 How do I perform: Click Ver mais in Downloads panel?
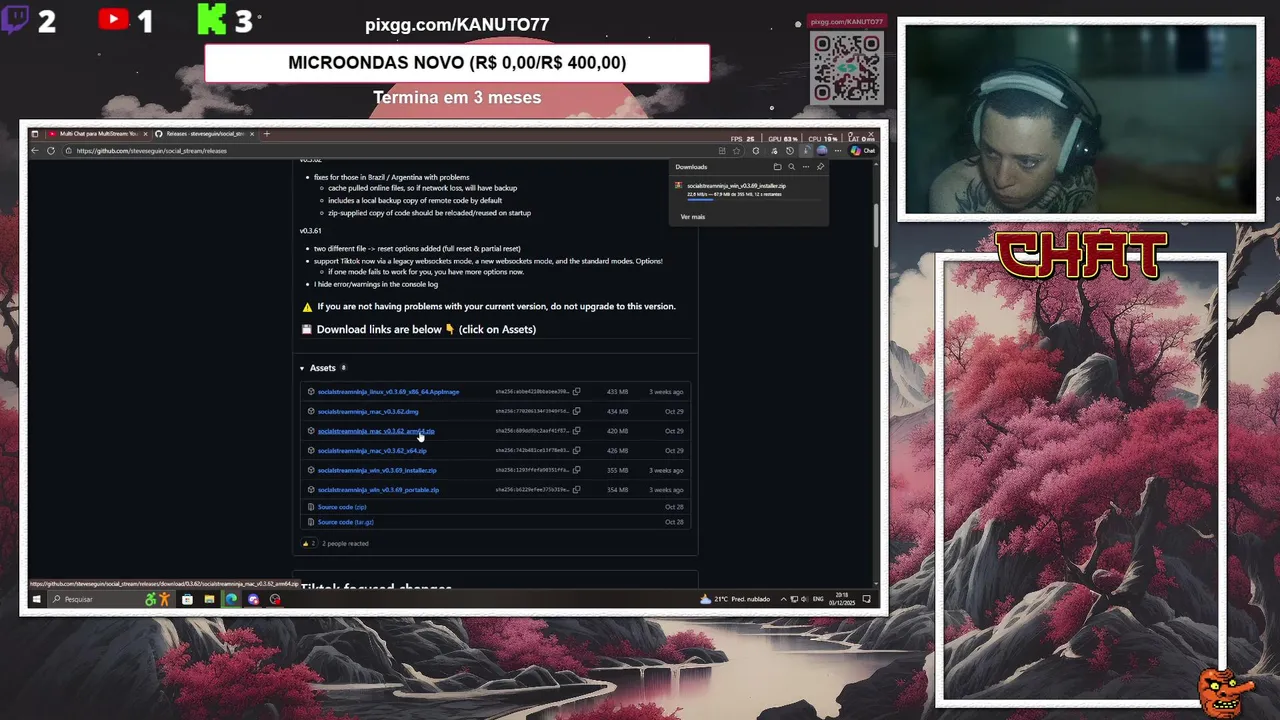[x=692, y=217]
